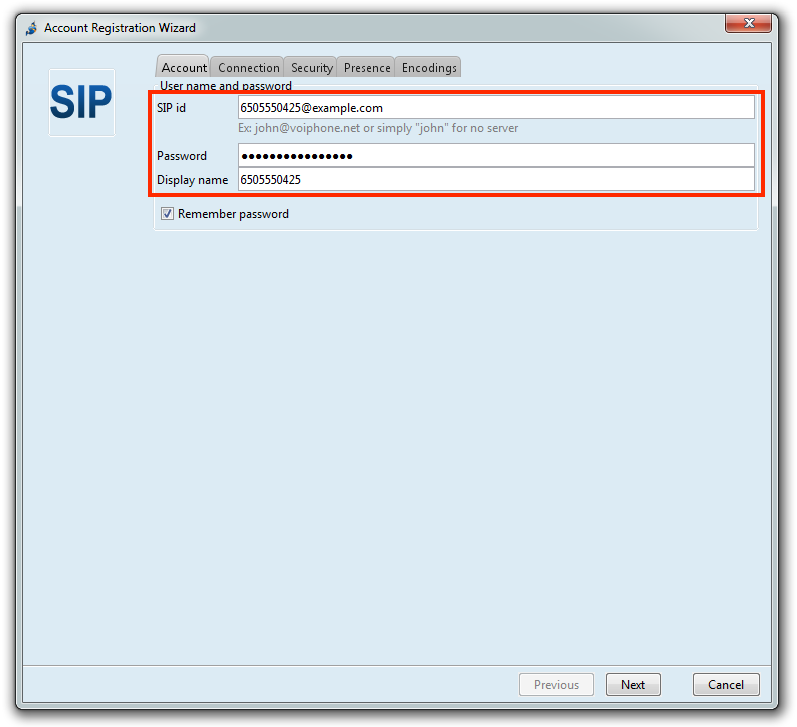Cancel the account registration
This screenshot has height=727, width=797.
[726, 685]
